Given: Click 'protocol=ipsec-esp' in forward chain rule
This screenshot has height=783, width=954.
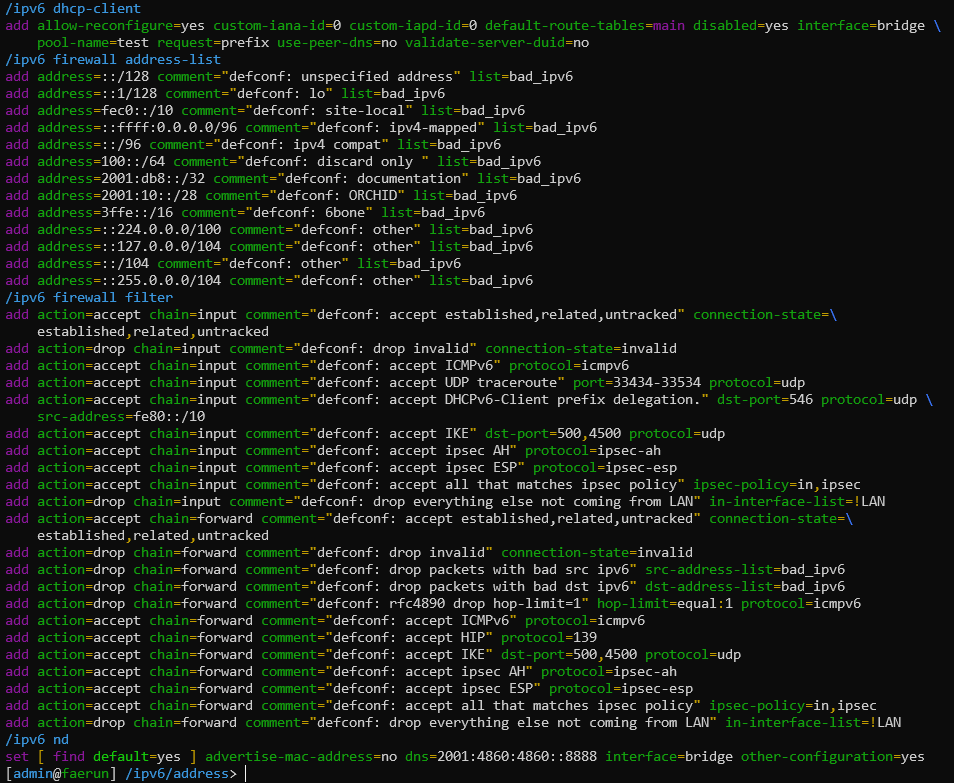Looking at the screenshot, I should point(621,690).
